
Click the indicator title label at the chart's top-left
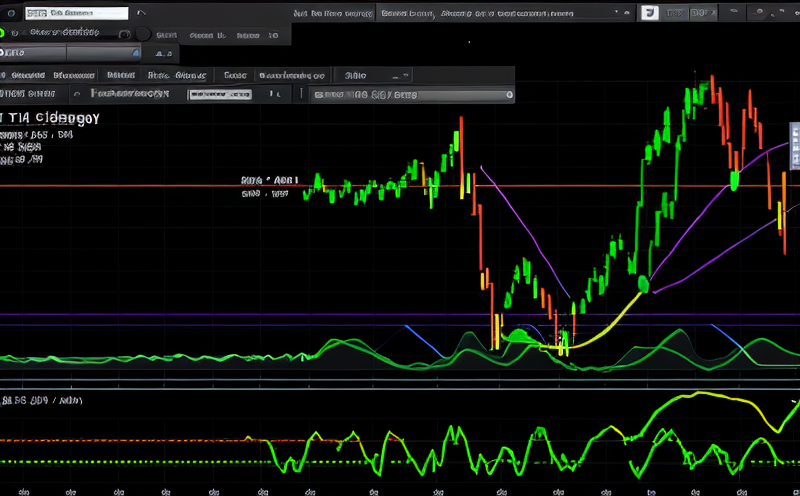[52, 116]
